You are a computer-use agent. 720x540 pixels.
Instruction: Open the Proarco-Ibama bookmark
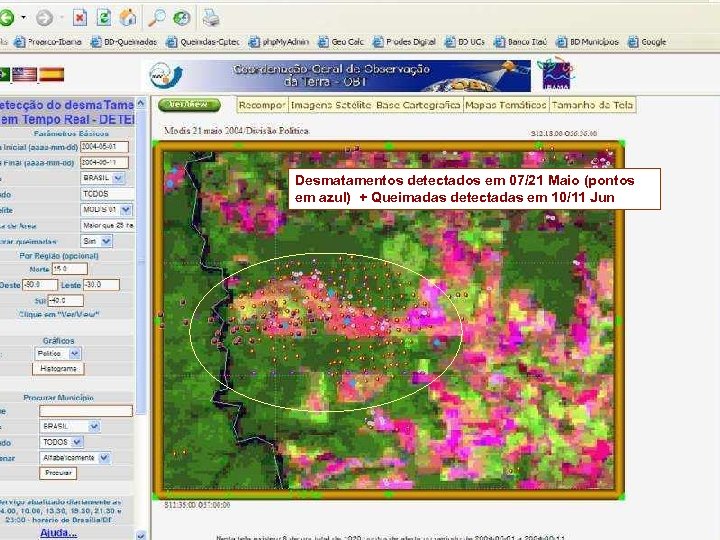point(48,42)
